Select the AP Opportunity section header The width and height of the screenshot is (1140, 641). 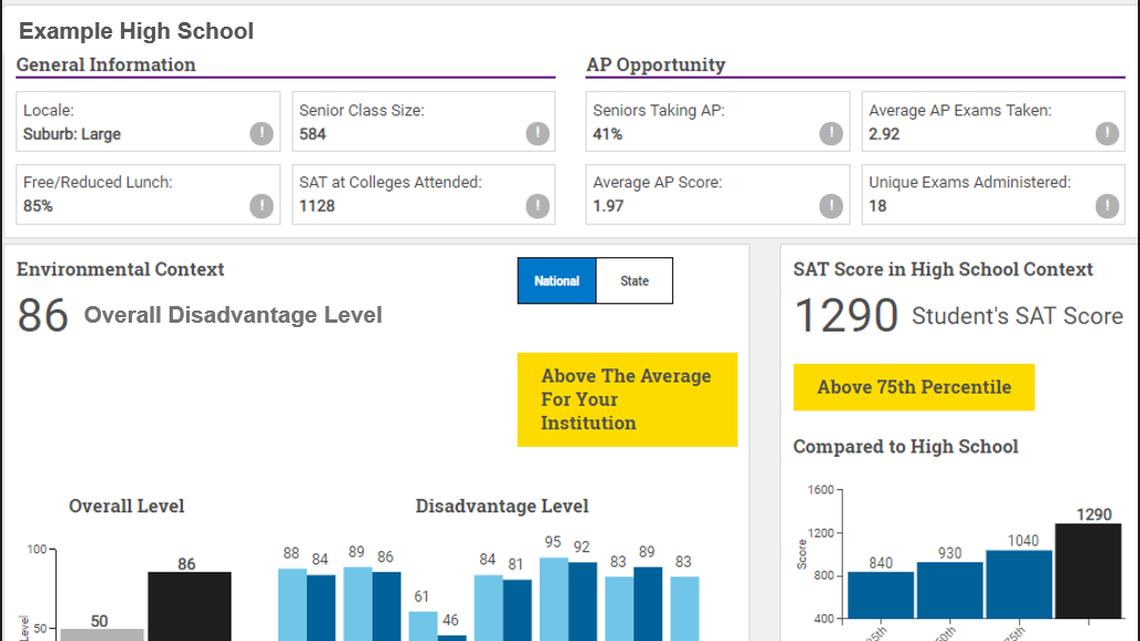(655, 65)
